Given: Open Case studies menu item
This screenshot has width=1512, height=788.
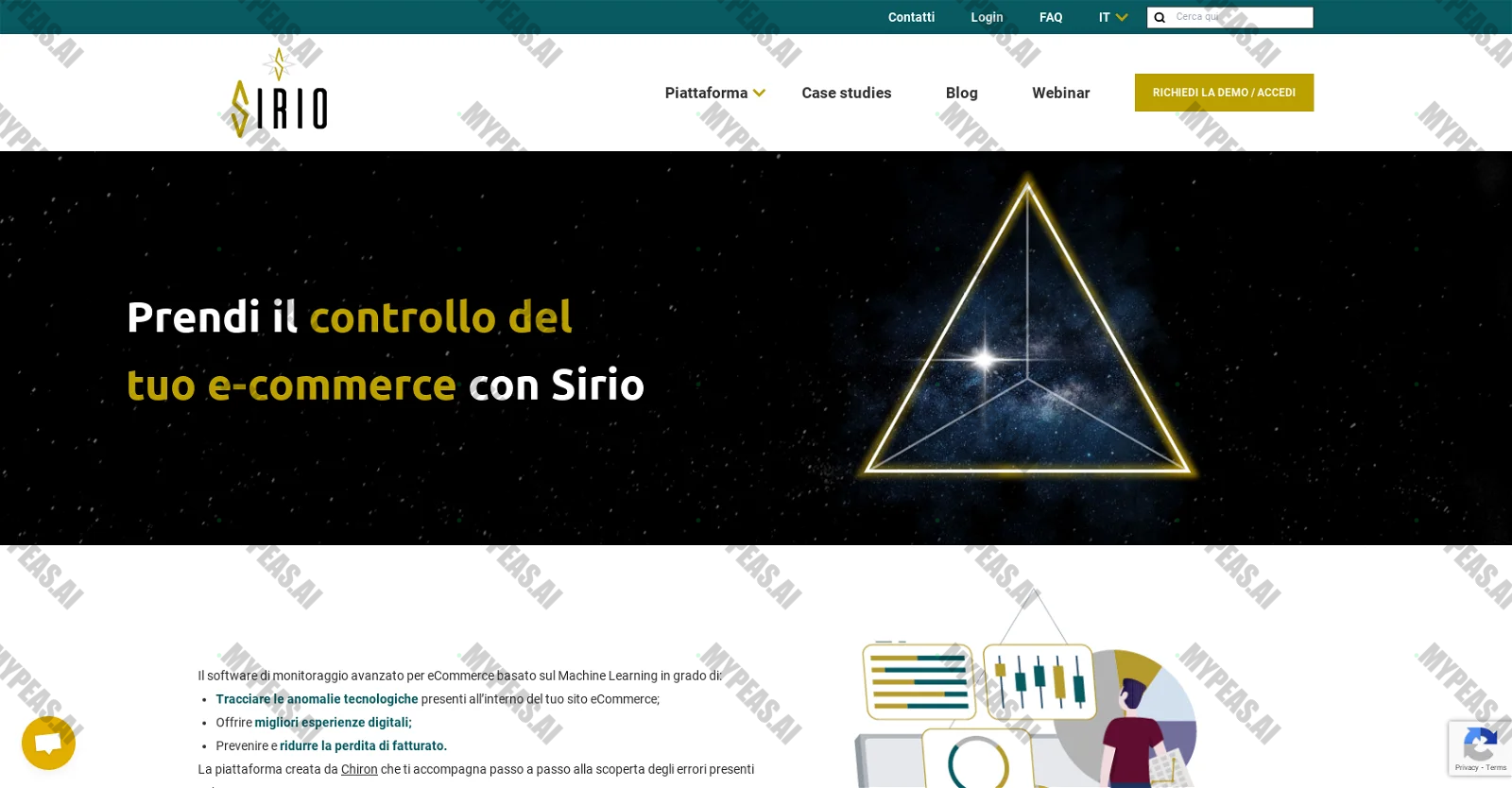Looking at the screenshot, I should [x=847, y=93].
